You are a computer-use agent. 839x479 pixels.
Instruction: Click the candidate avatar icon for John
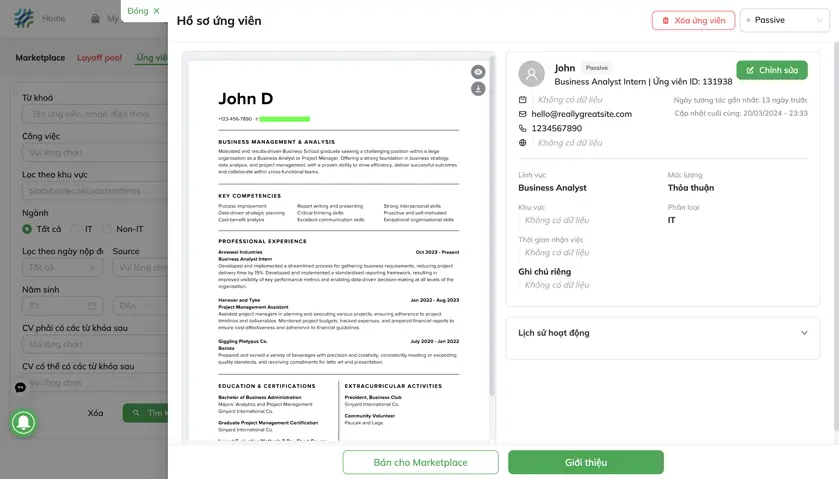click(531, 74)
